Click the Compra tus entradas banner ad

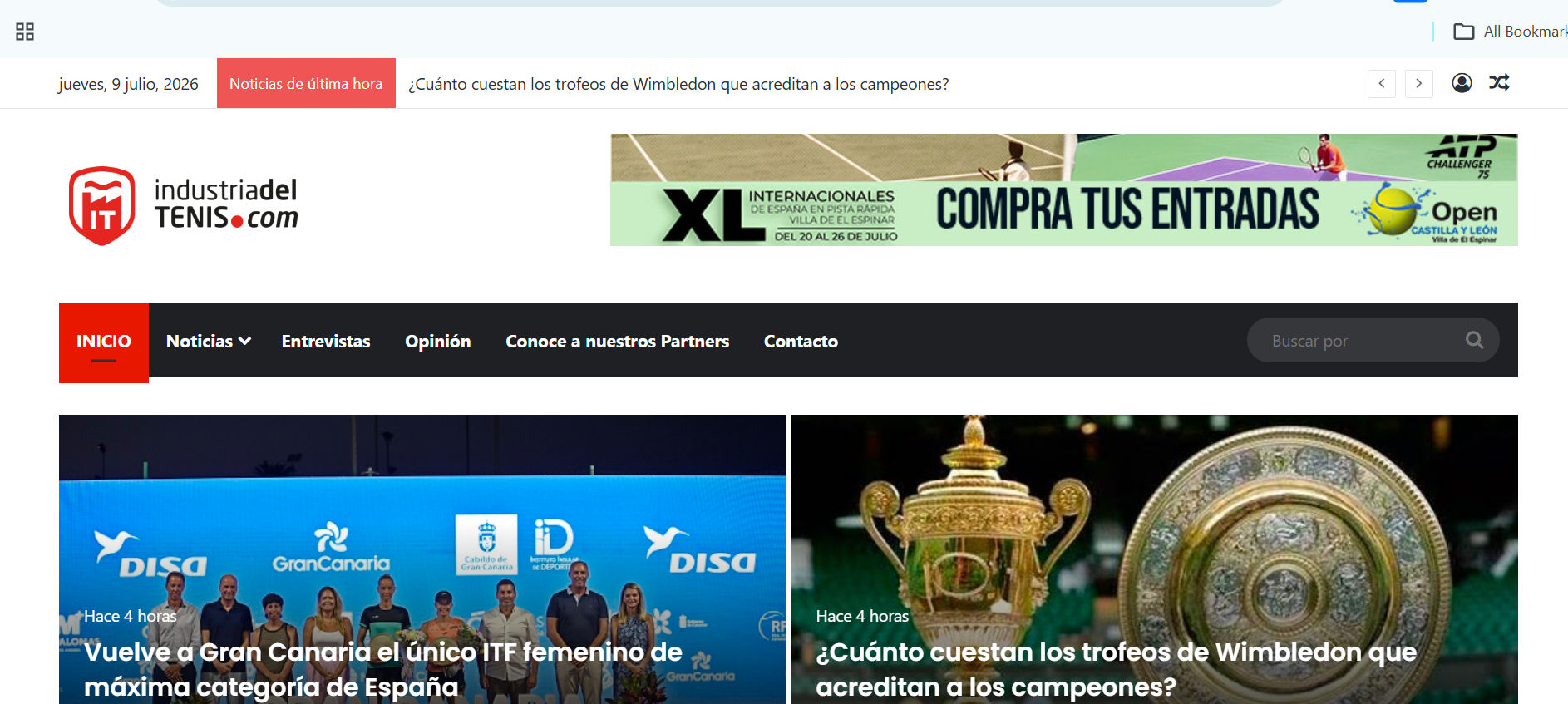(x=1064, y=190)
